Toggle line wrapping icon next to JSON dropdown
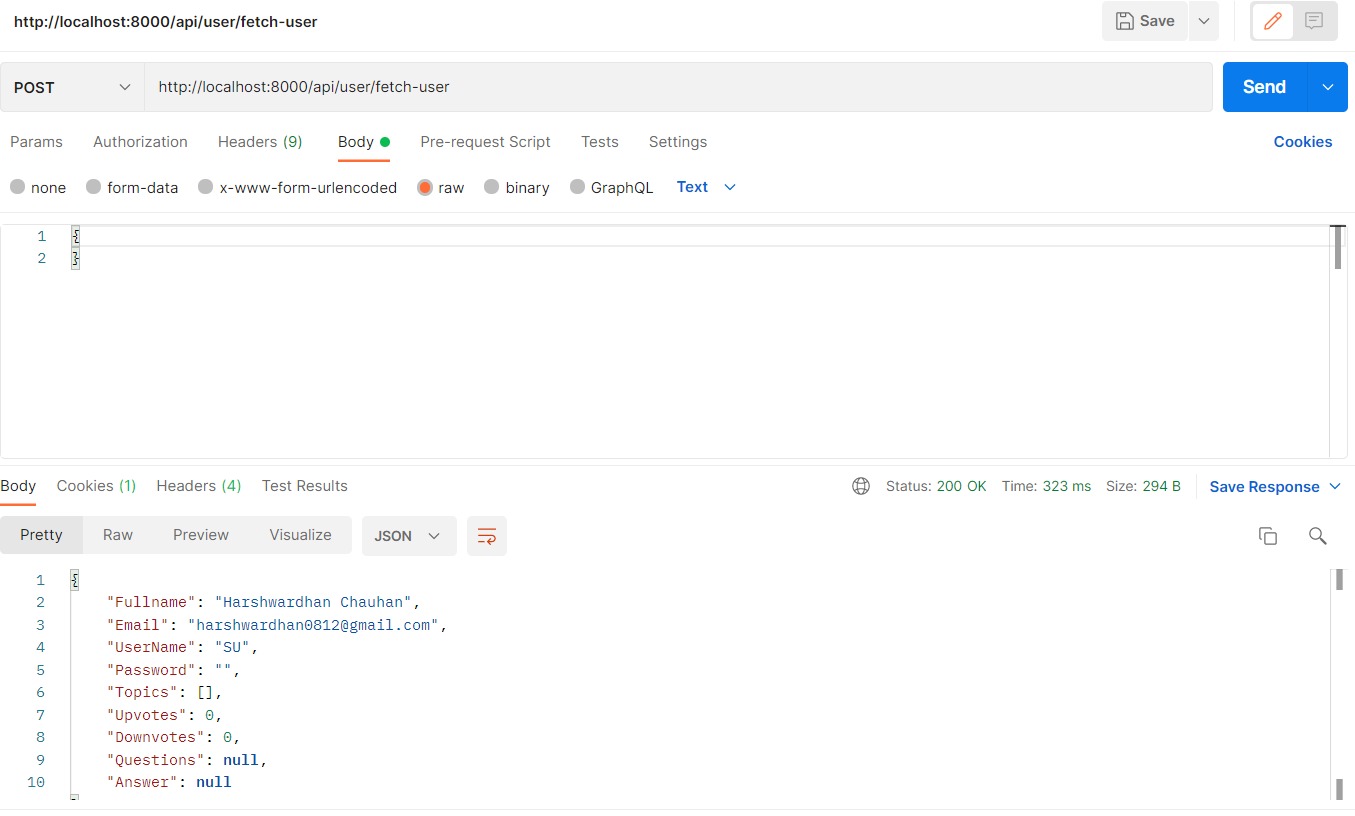This screenshot has height=816, width=1355. coord(487,536)
